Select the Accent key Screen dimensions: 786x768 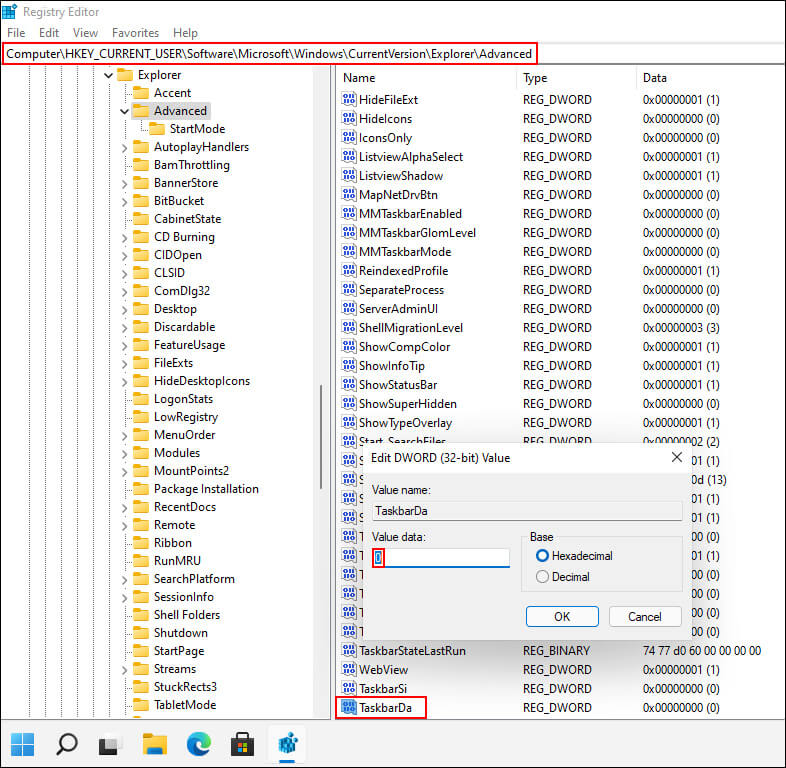pos(172,93)
